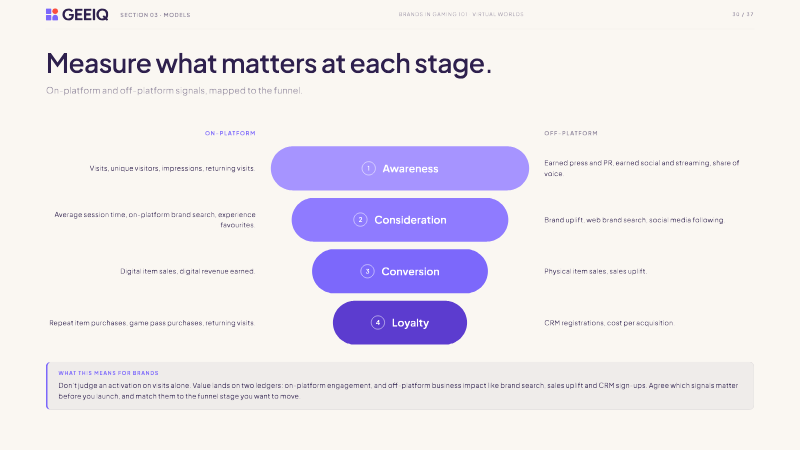This screenshot has width=800, height=450.
Task: Click the OFF-PLATFORM column heading
Action: click(570, 133)
